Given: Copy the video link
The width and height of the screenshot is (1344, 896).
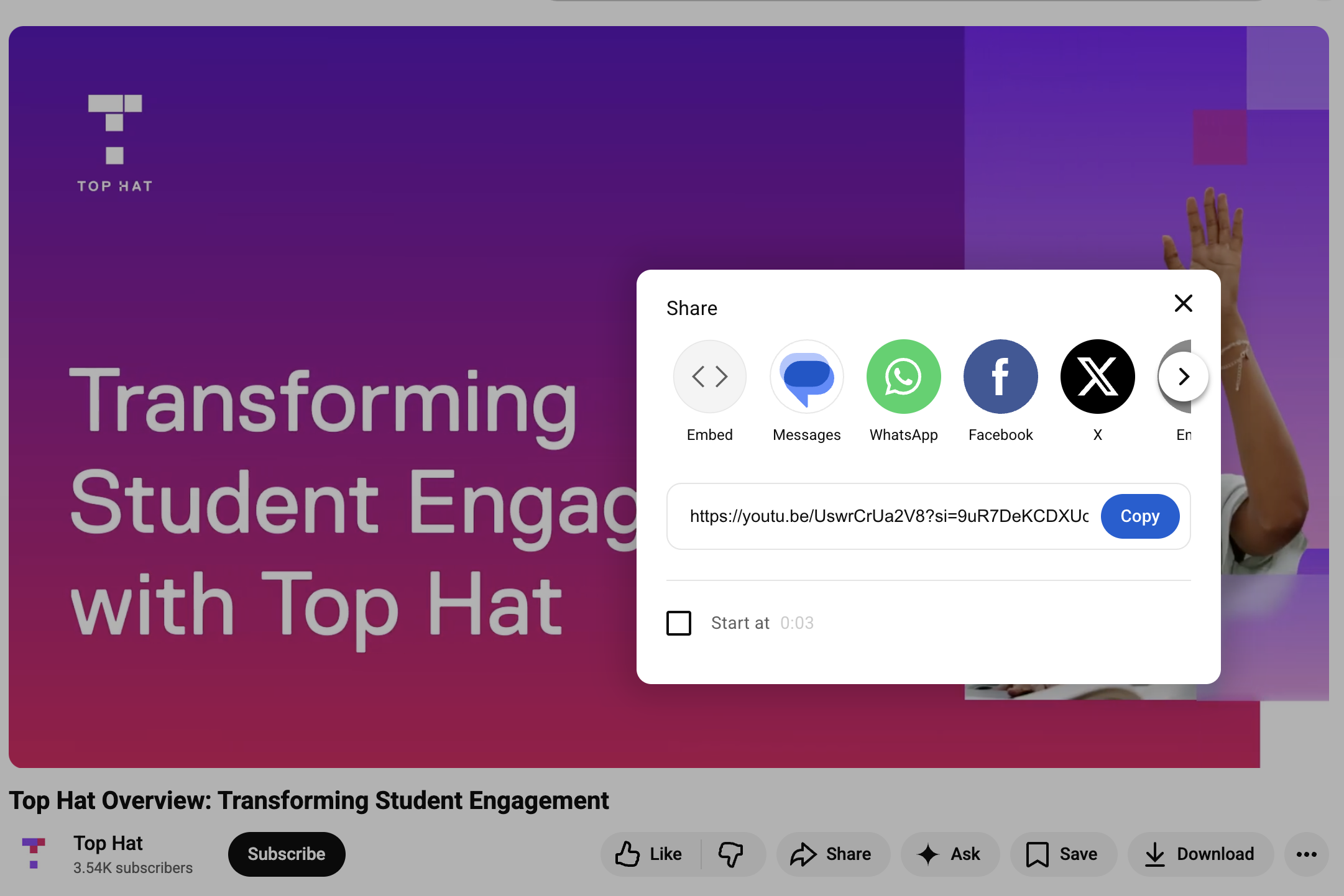Looking at the screenshot, I should coord(1139,516).
